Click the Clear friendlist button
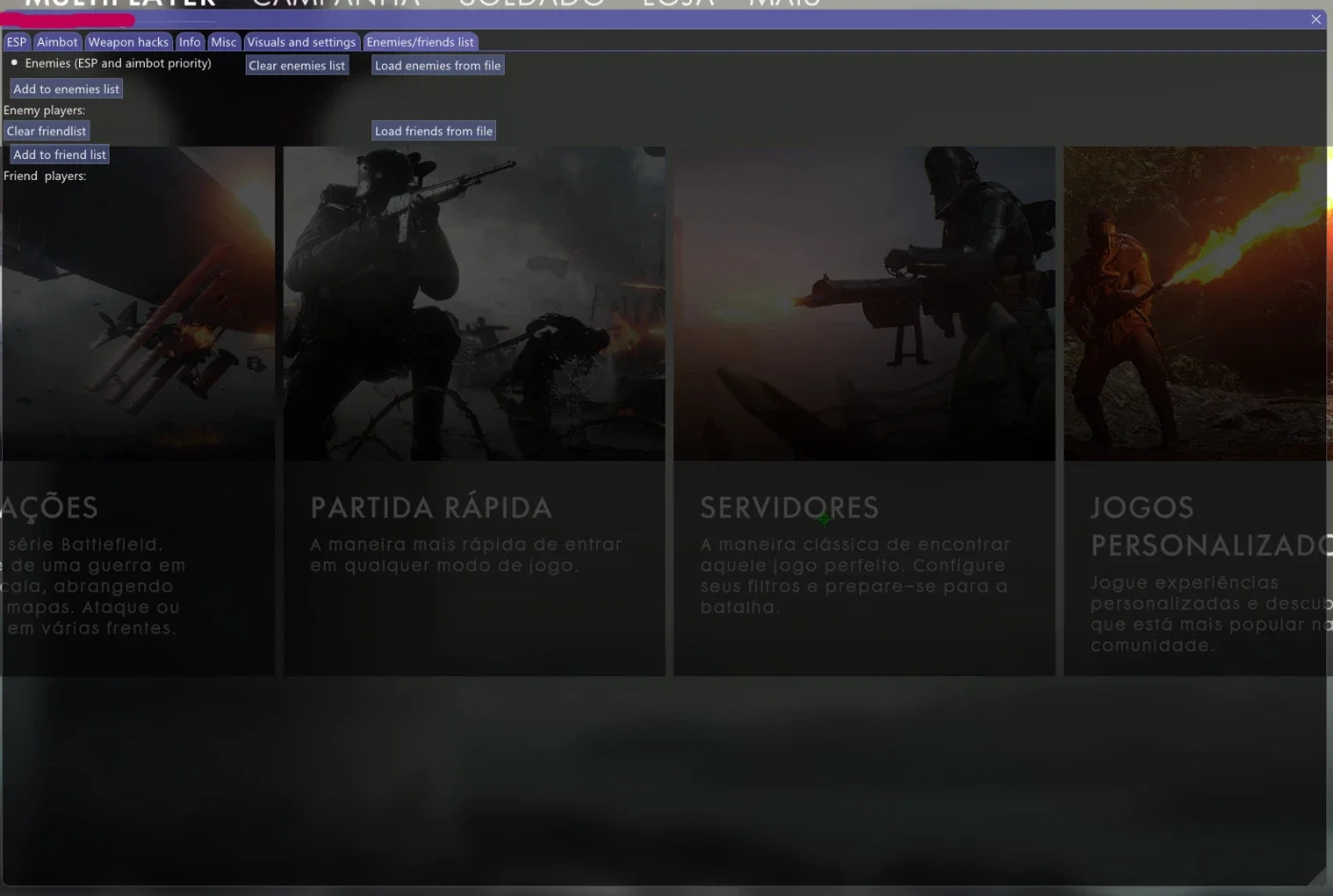Viewport: 1333px width, 896px height. coord(47,131)
